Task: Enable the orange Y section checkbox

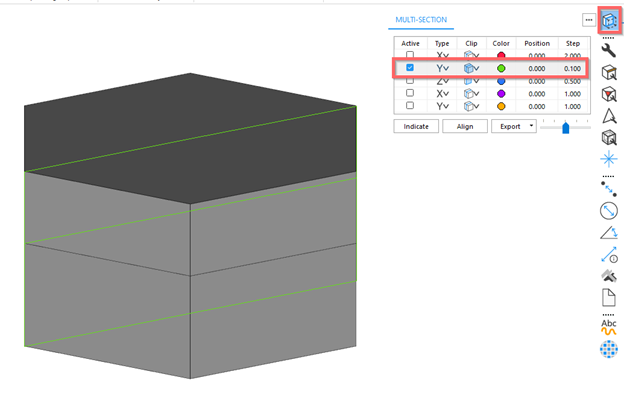Action: [x=410, y=105]
